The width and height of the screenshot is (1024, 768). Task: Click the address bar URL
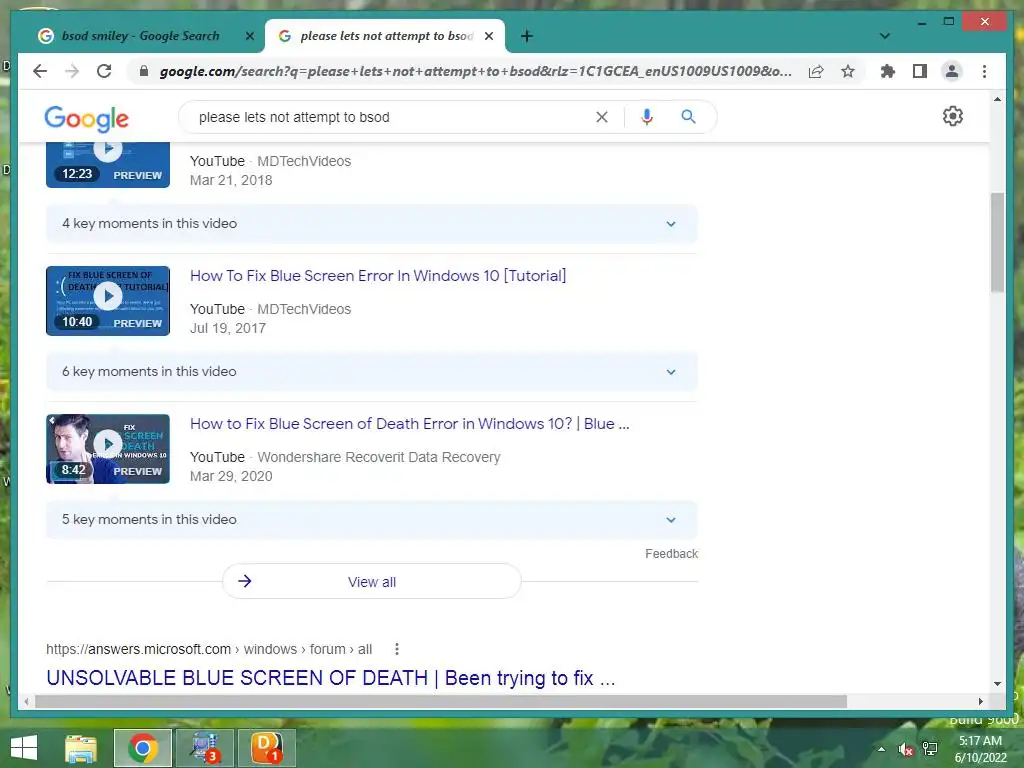point(475,71)
